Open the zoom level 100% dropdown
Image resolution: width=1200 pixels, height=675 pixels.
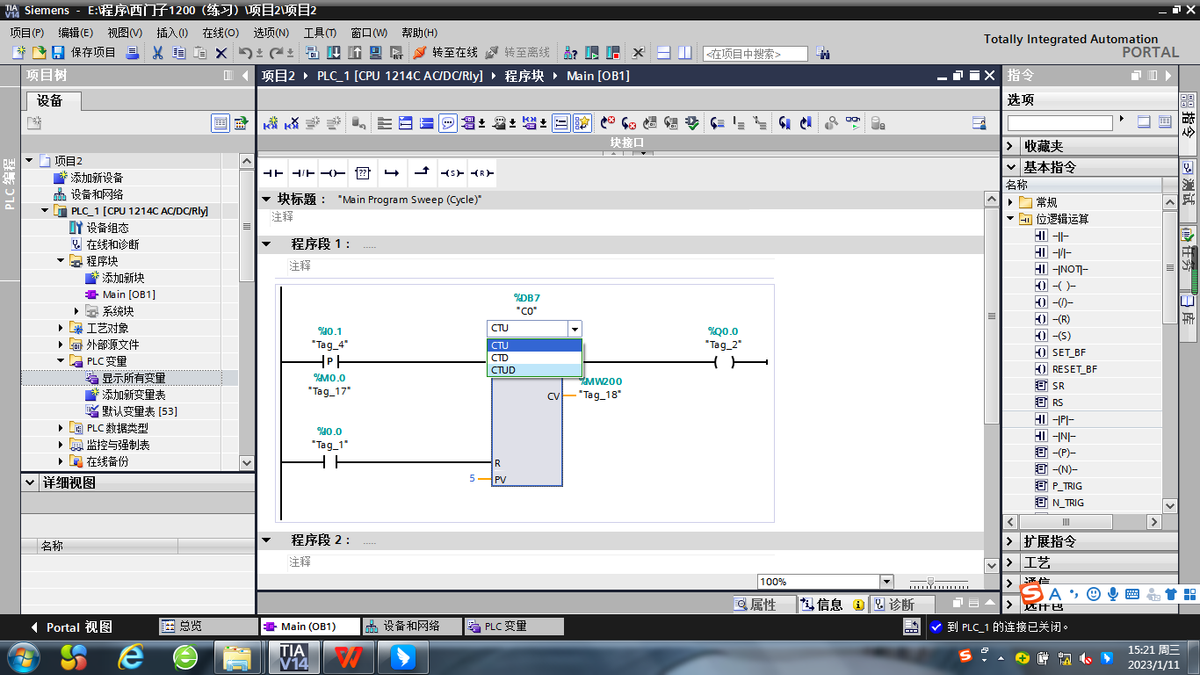pyautogui.click(x=885, y=582)
